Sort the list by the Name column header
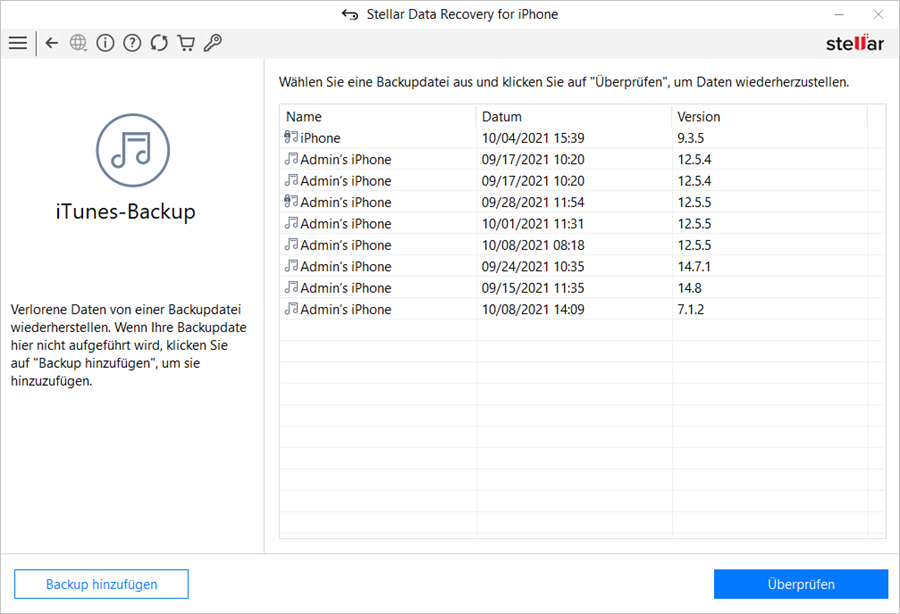Image resolution: width=900 pixels, height=614 pixels. point(378,116)
